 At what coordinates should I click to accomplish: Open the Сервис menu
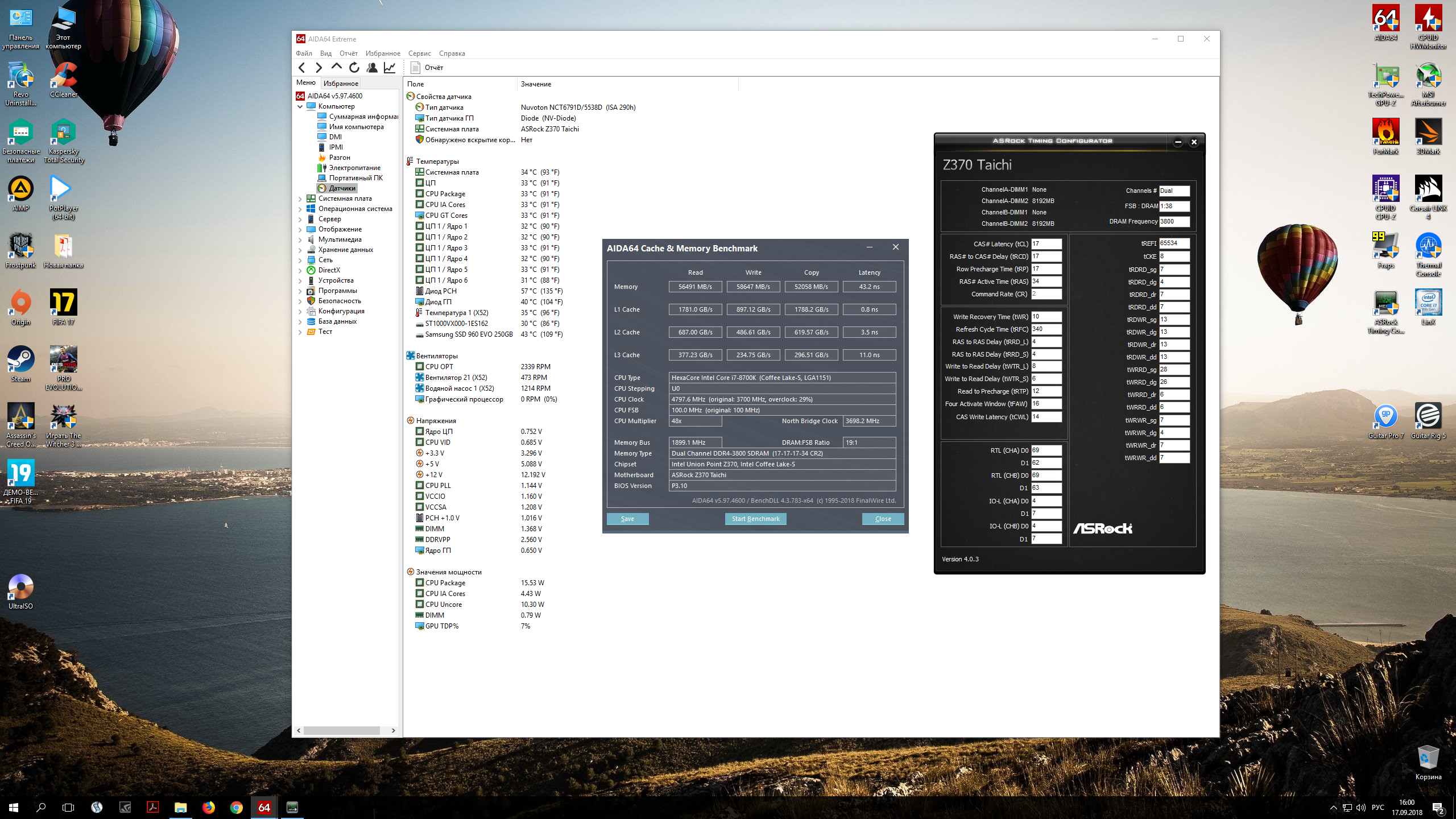[x=419, y=53]
